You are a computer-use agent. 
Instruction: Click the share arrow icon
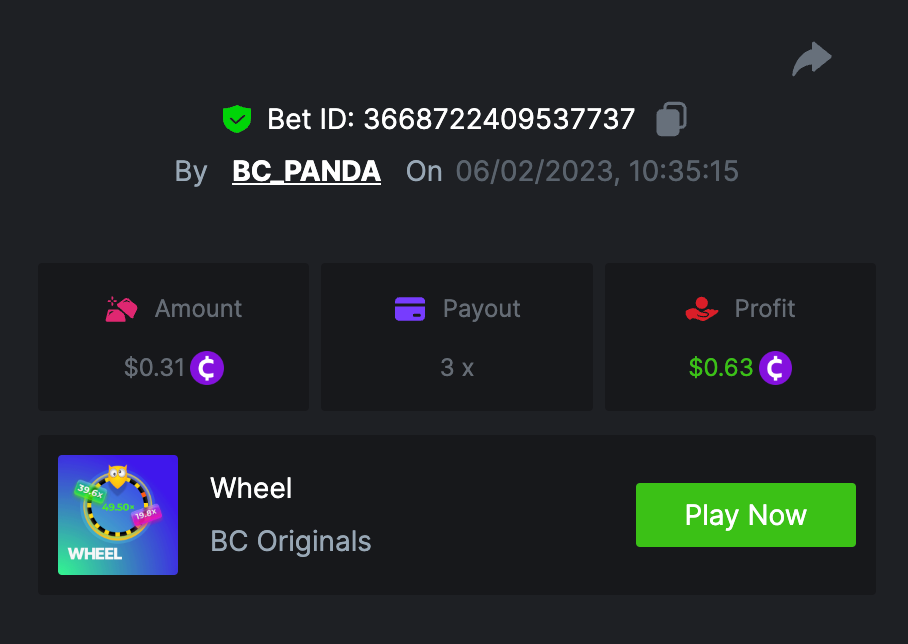click(812, 58)
